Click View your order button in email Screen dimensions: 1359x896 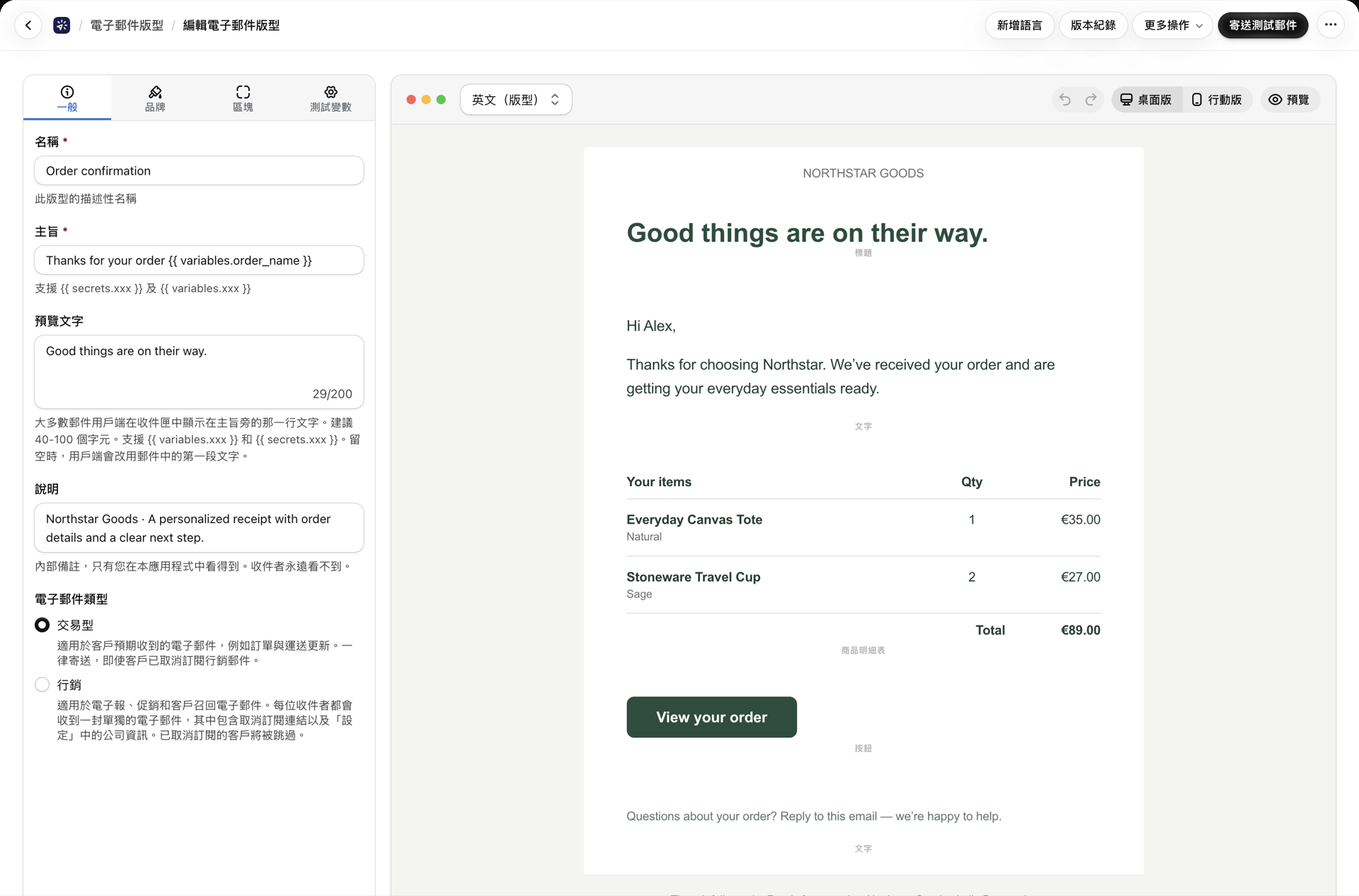point(711,717)
